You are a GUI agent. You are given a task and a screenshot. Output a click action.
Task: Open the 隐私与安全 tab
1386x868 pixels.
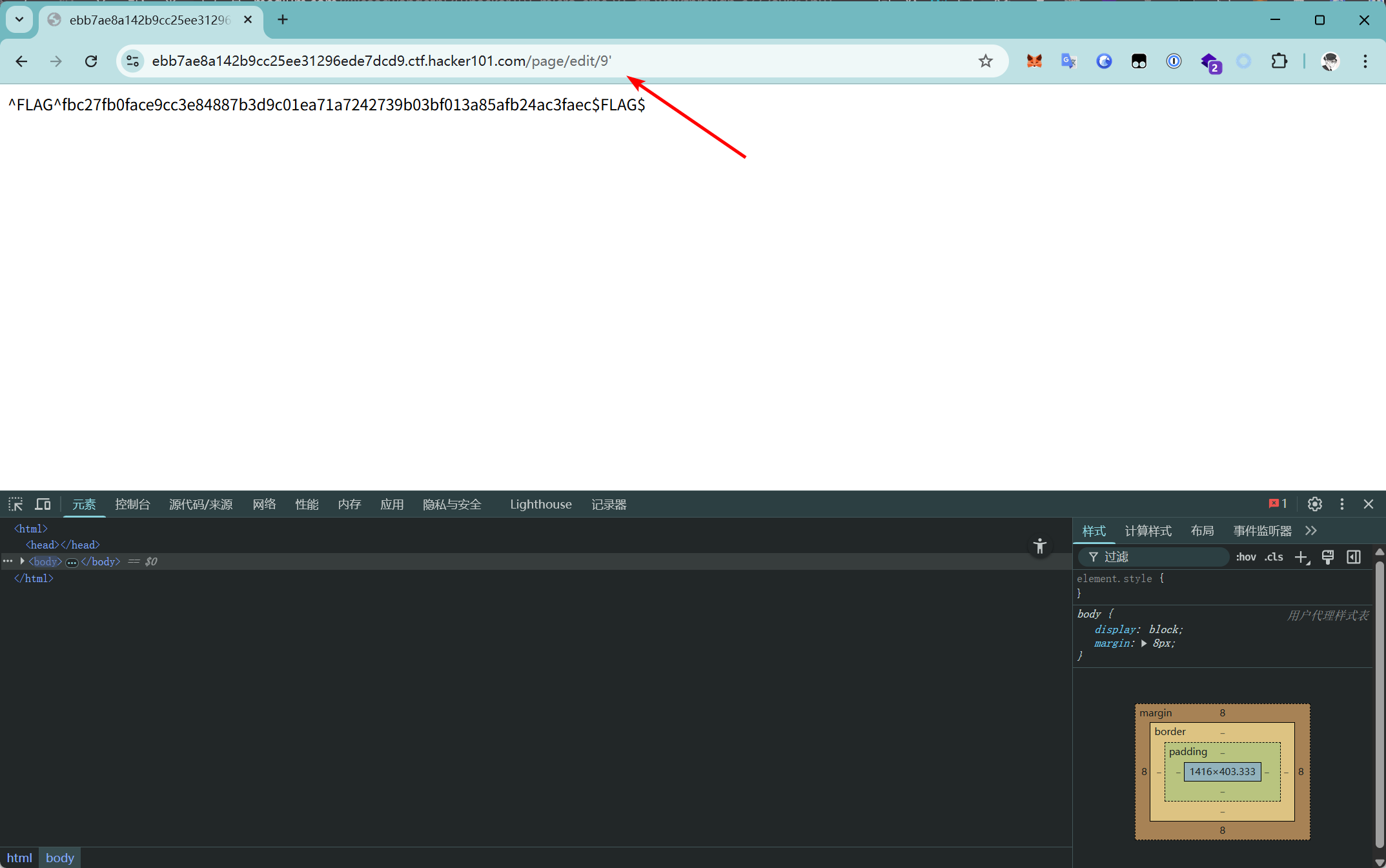pyautogui.click(x=452, y=504)
